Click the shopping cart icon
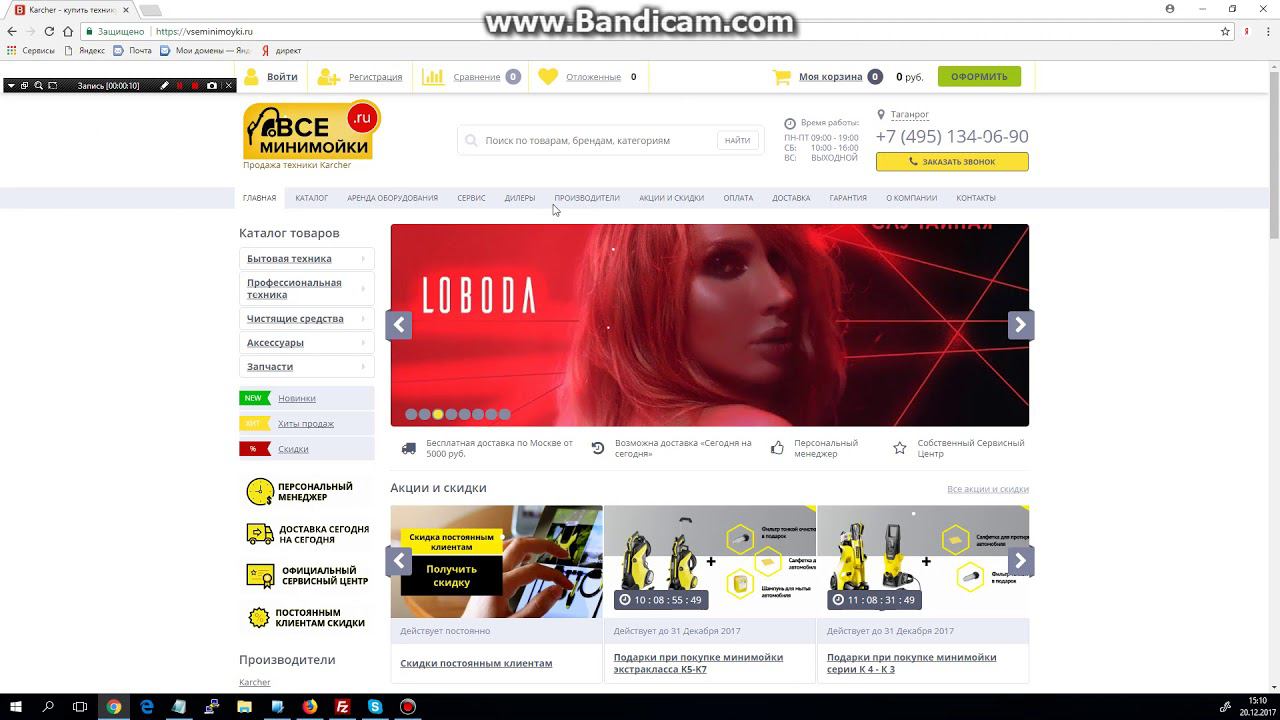The height and width of the screenshot is (720, 1280). pos(782,77)
